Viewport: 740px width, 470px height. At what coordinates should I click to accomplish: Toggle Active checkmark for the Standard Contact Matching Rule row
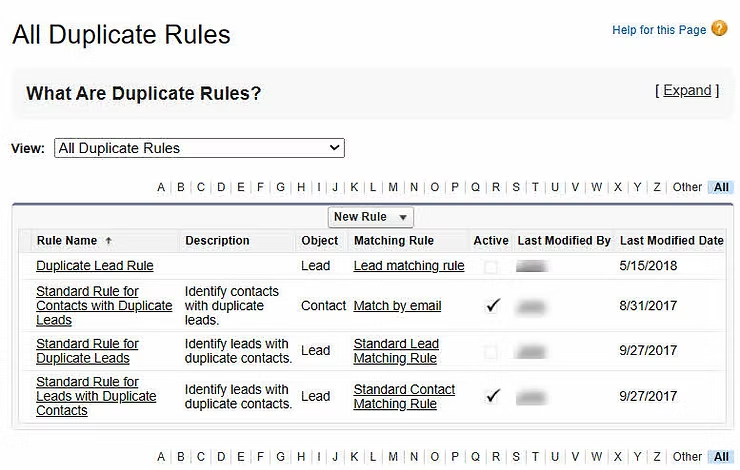tap(492, 396)
